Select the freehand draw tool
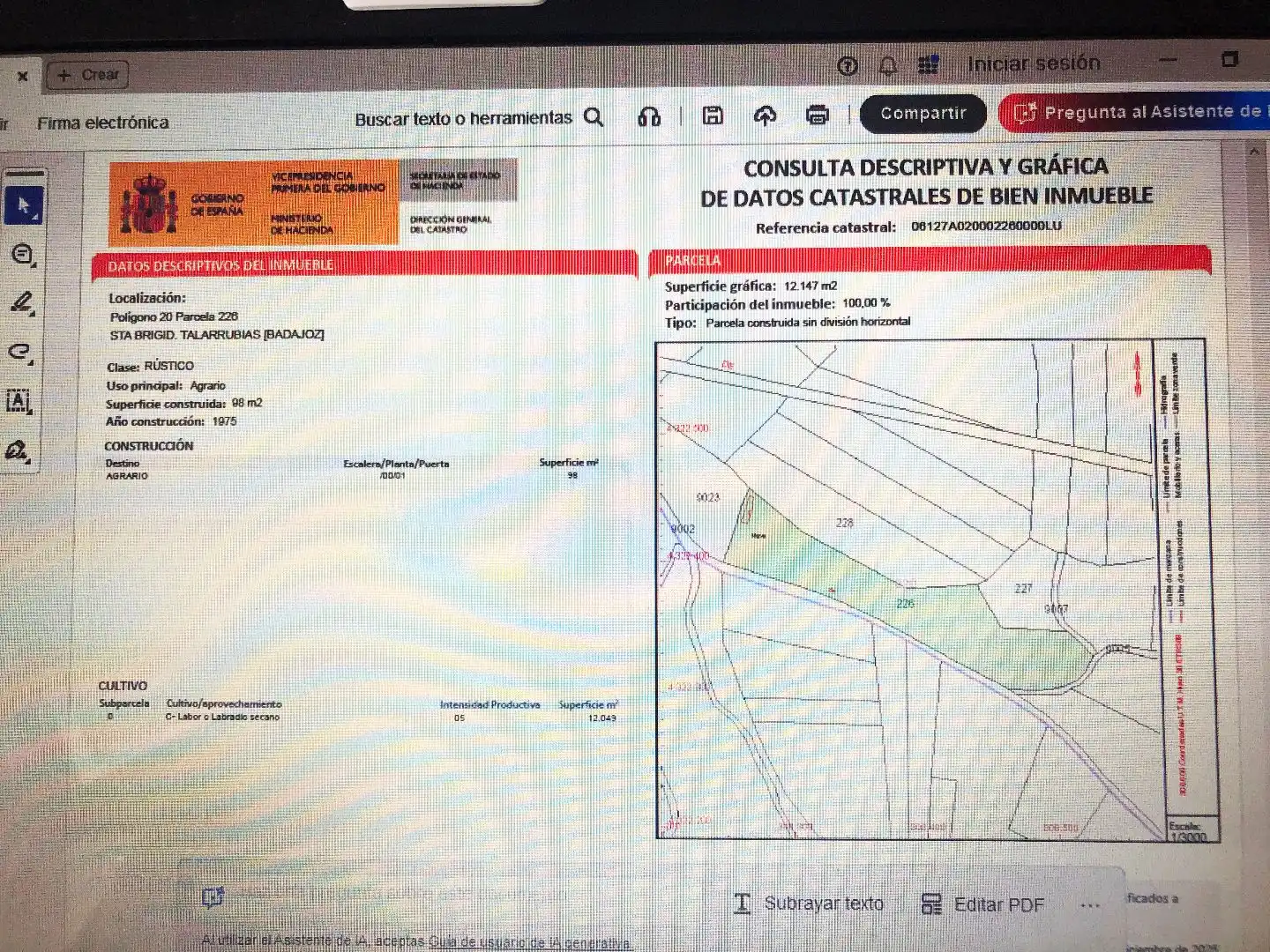Image resolution: width=1270 pixels, height=952 pixels. point(21,353)
